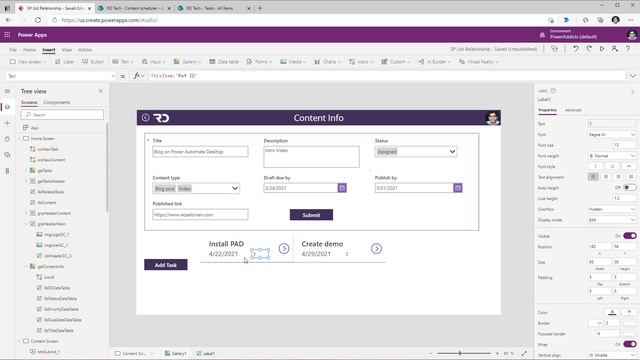Set text alignment to justify
This screenshot has height=360, width=640.
pos(631,177)
